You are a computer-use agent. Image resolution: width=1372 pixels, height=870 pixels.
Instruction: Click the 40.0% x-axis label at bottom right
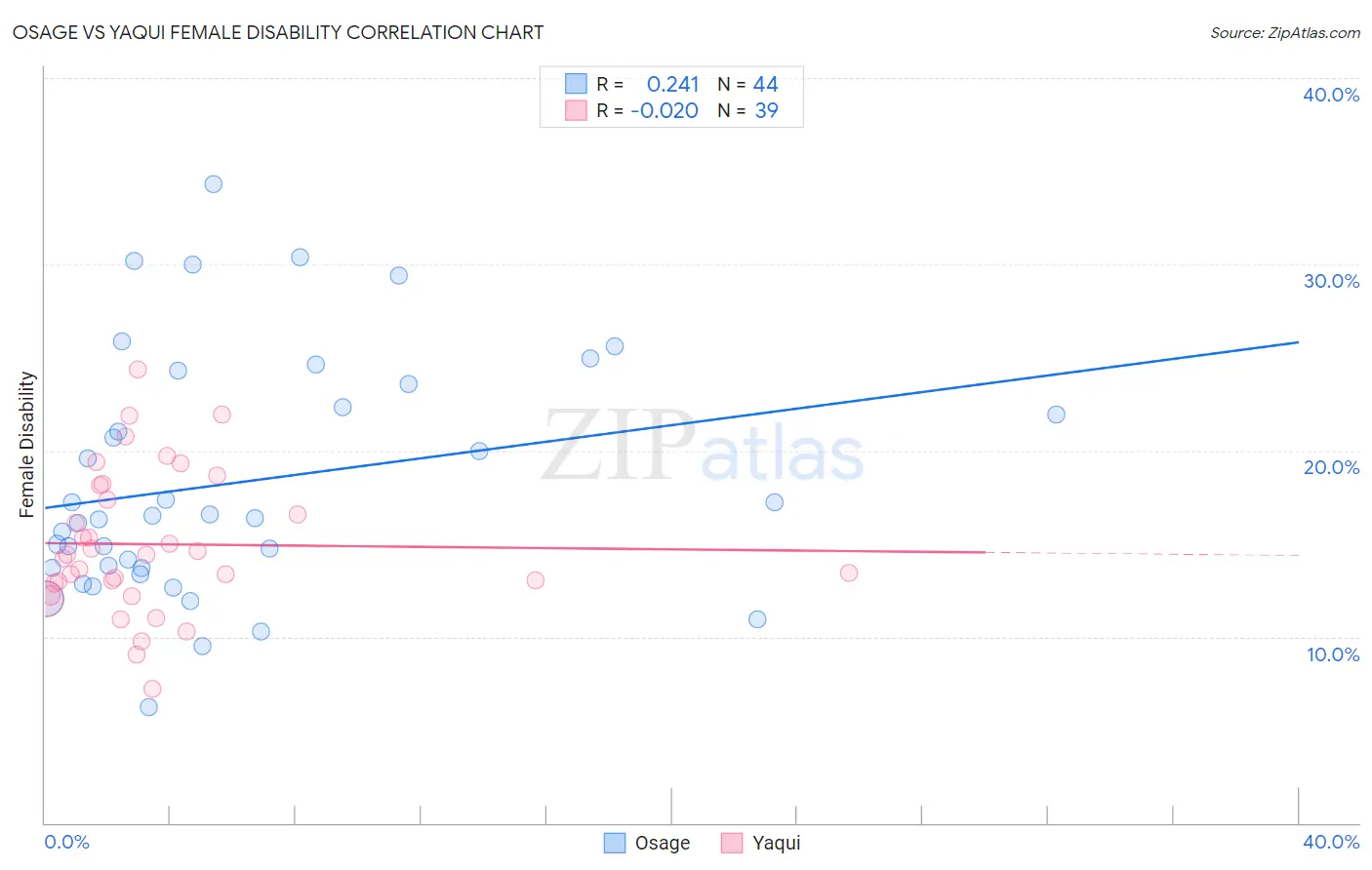click(x=1331, y=842)
